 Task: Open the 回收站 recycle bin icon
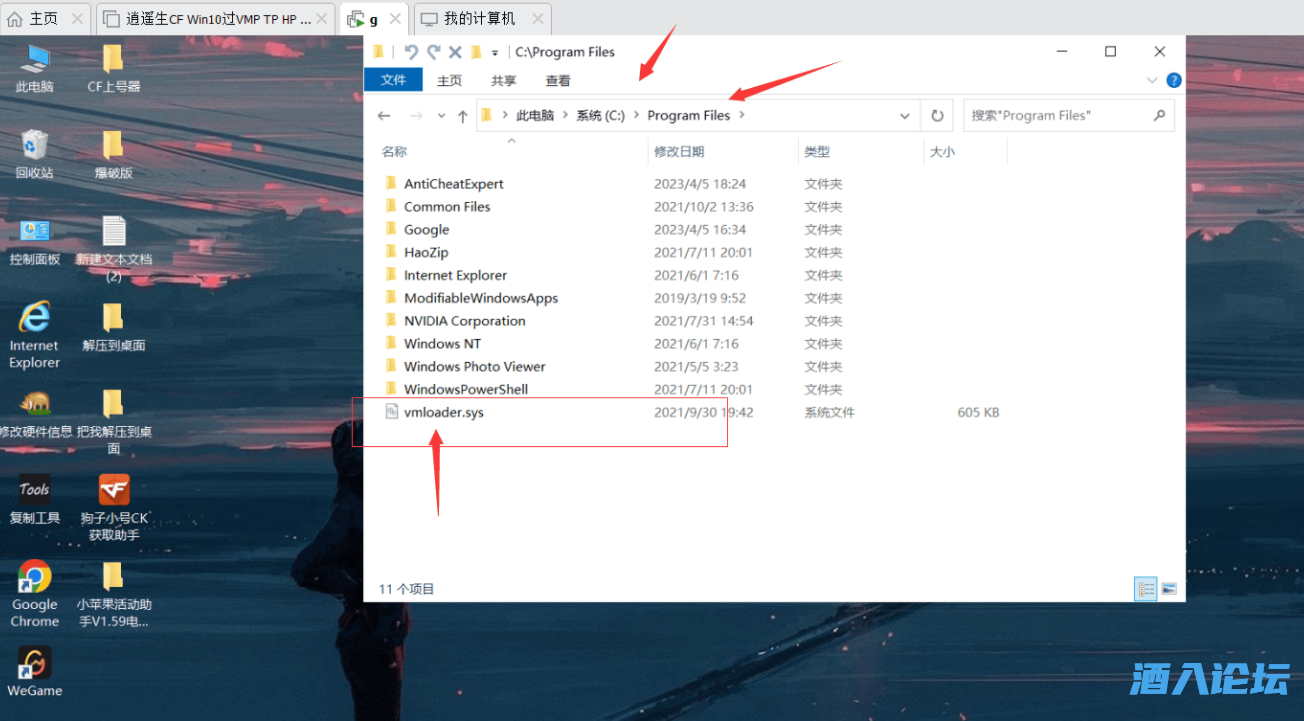(x=34, y=154)
